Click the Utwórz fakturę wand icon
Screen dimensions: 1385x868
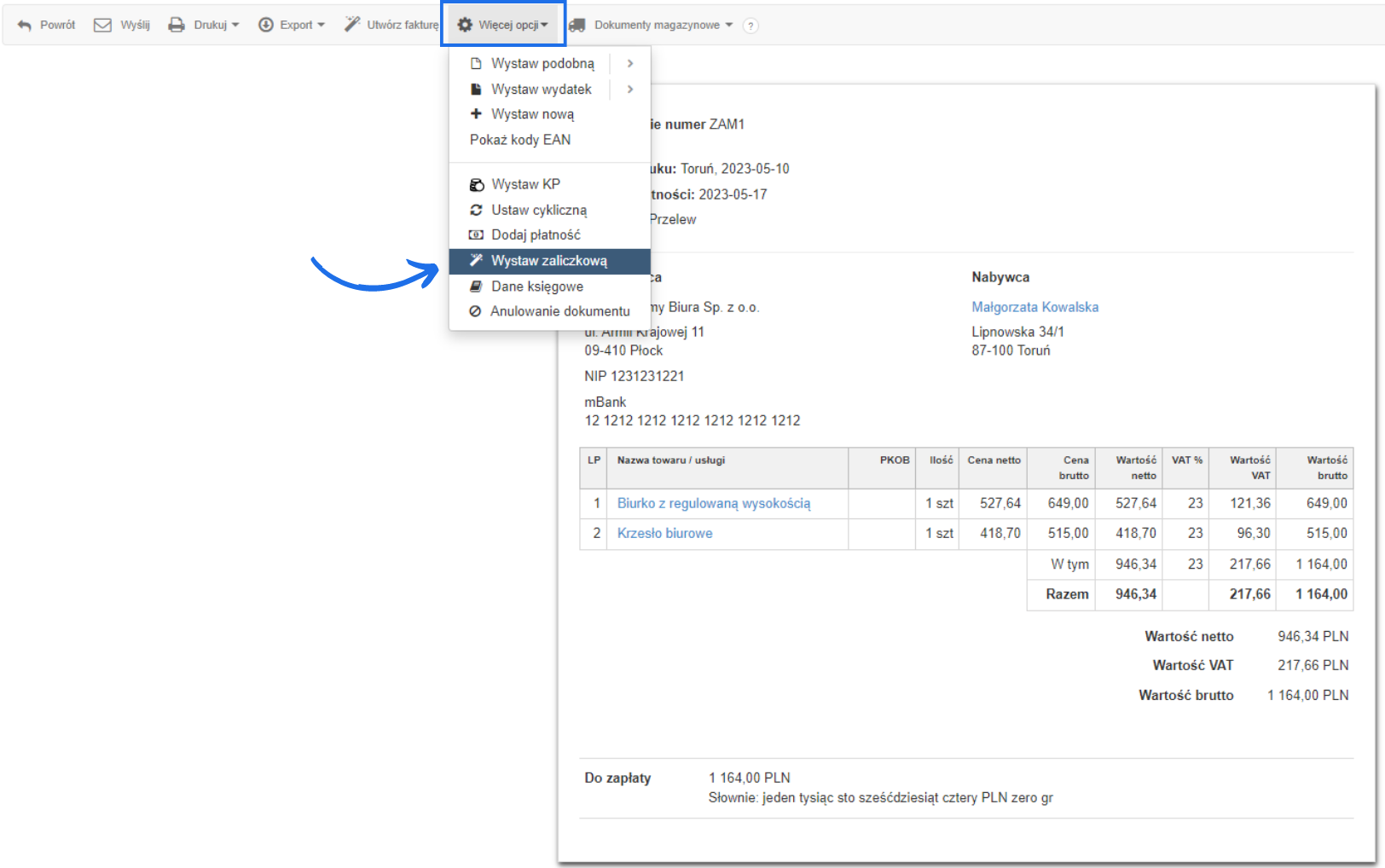click(x=351, y=25)
